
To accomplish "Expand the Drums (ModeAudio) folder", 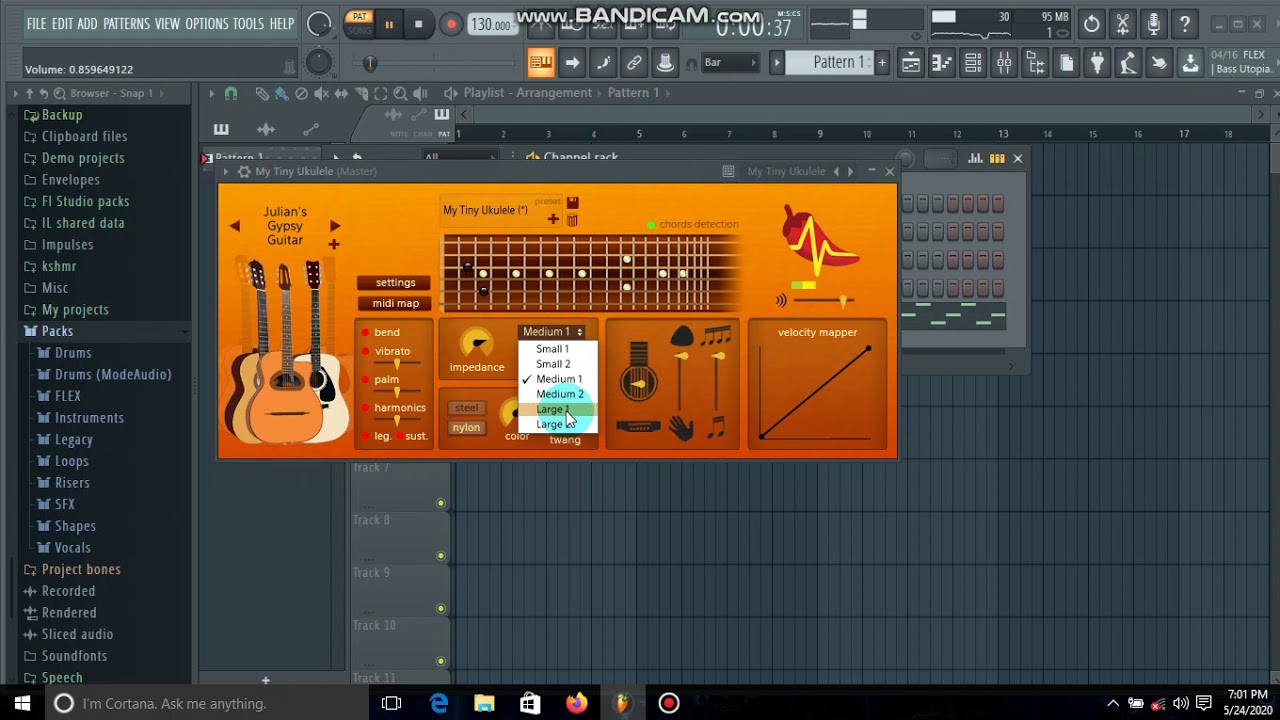I will (x=113, y=374).
